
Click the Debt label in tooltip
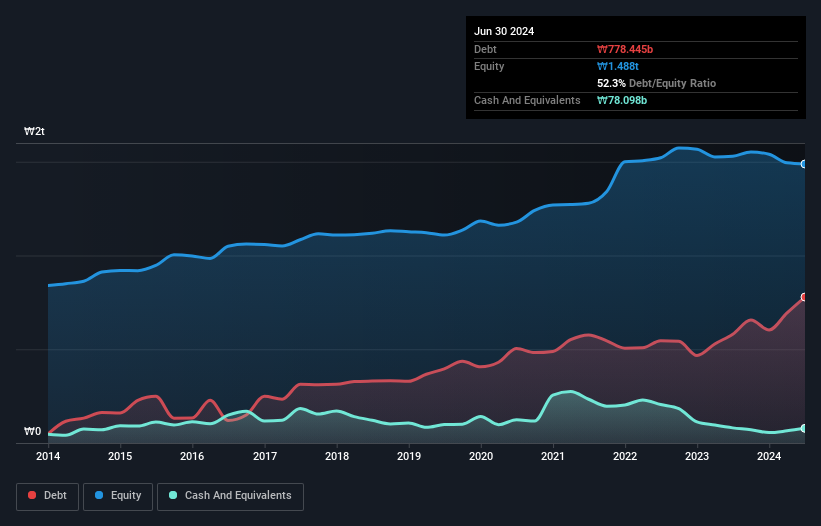(x=485, y=49)
